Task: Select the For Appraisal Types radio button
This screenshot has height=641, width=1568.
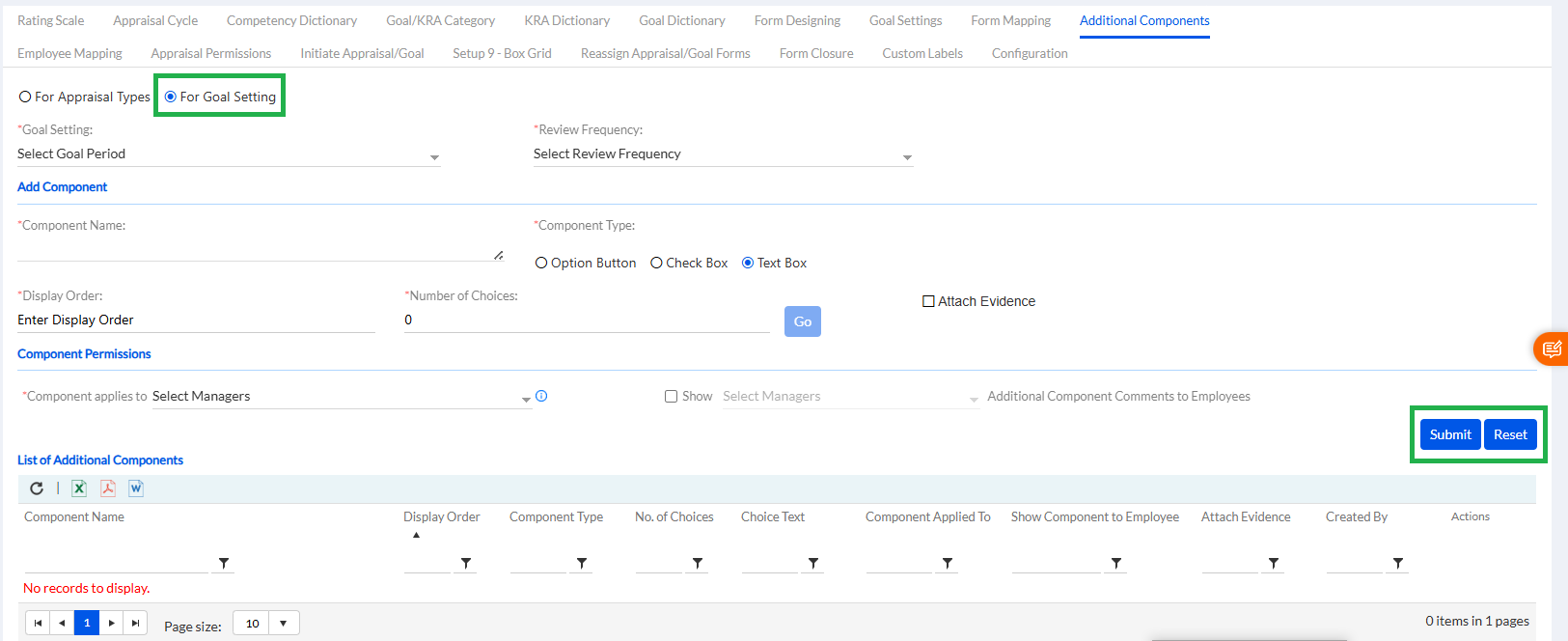Action: [x=26, y=98]
